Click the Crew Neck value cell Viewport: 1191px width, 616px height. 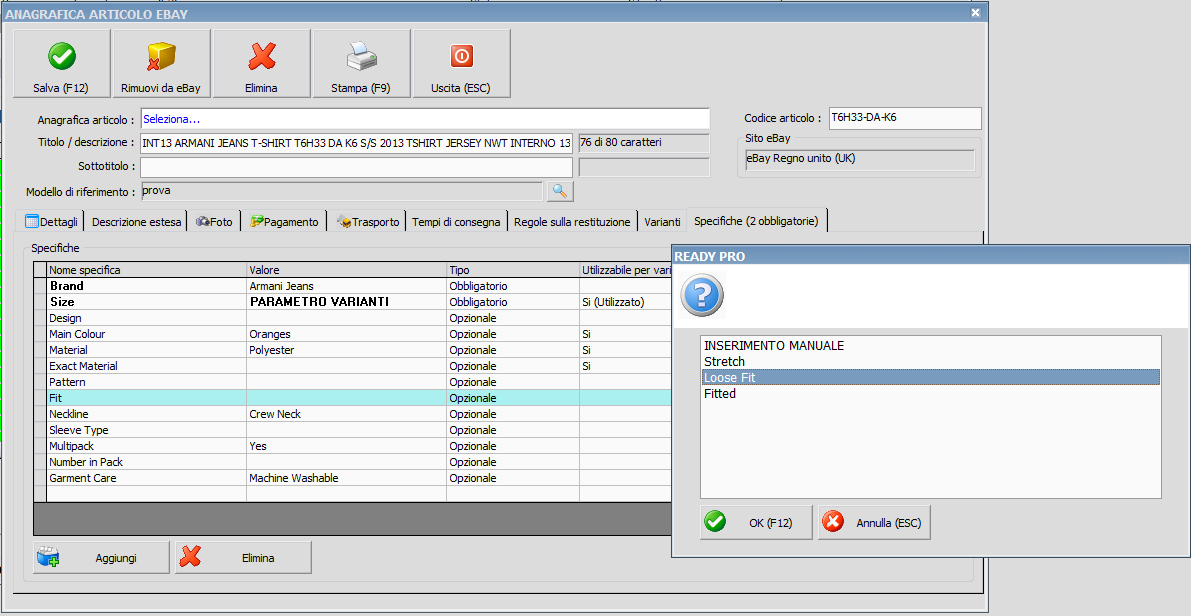point(346,414)
